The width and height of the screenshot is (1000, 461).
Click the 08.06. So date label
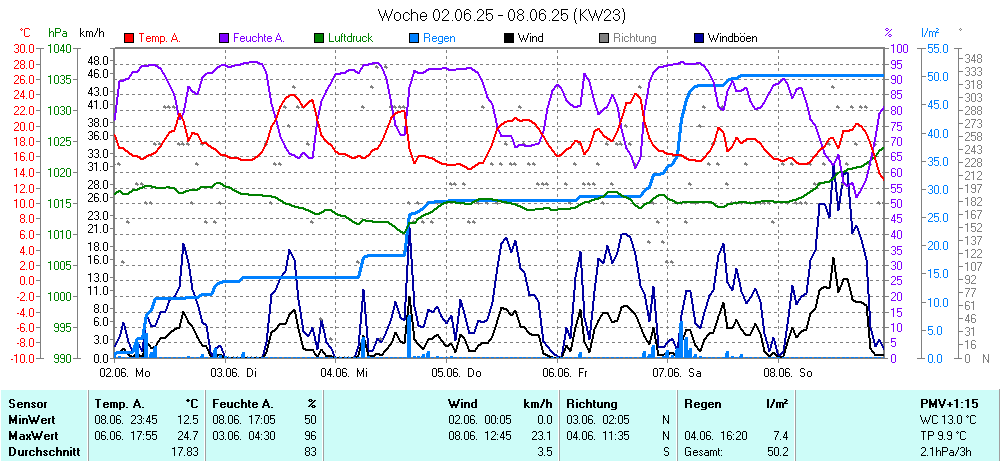pyautogui.click(x=786, y=372)
